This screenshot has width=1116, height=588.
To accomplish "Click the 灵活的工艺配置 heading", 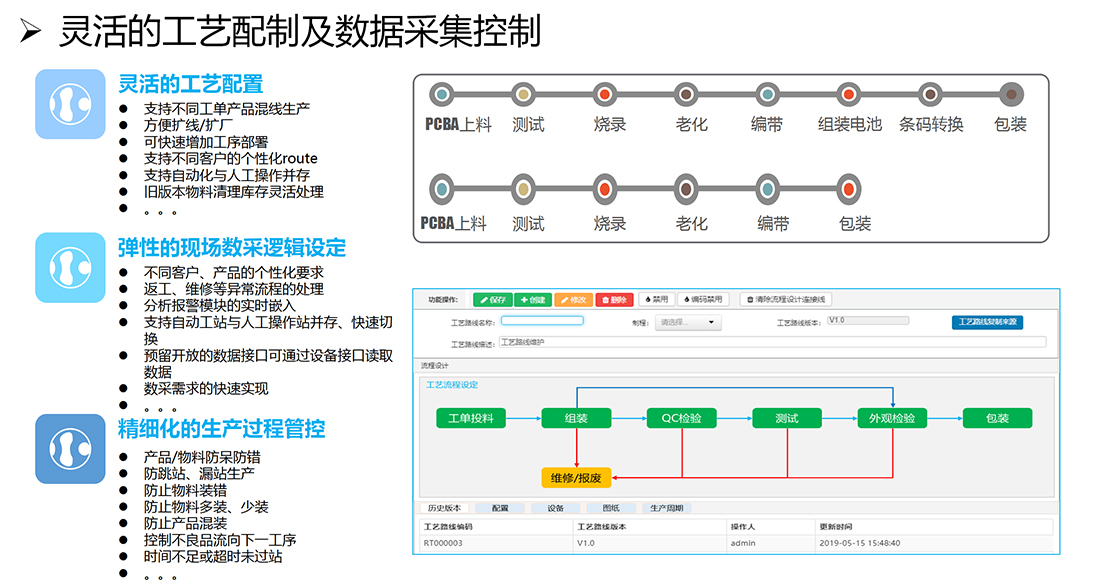I will point(190,84).
